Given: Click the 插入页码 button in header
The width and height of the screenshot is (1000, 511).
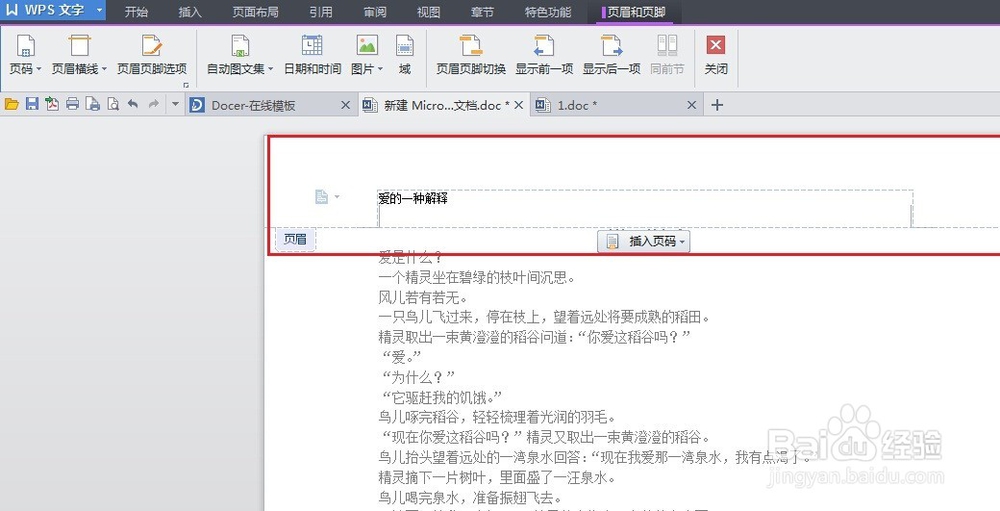Looking at the screenshot, I should [643, 241].
